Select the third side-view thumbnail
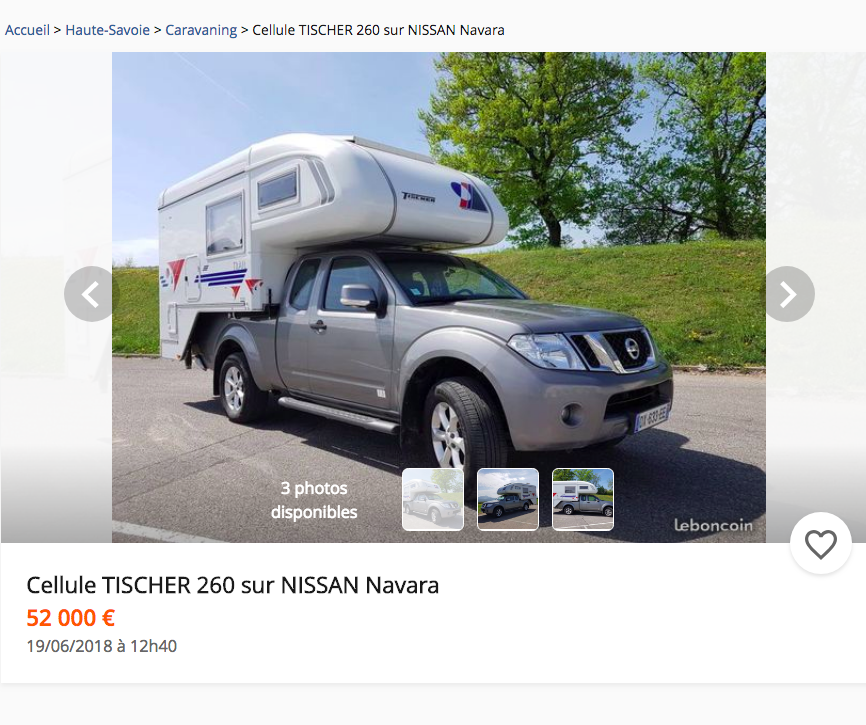The height and width of the screenshot is (725, 866). [x=583, y=499]
